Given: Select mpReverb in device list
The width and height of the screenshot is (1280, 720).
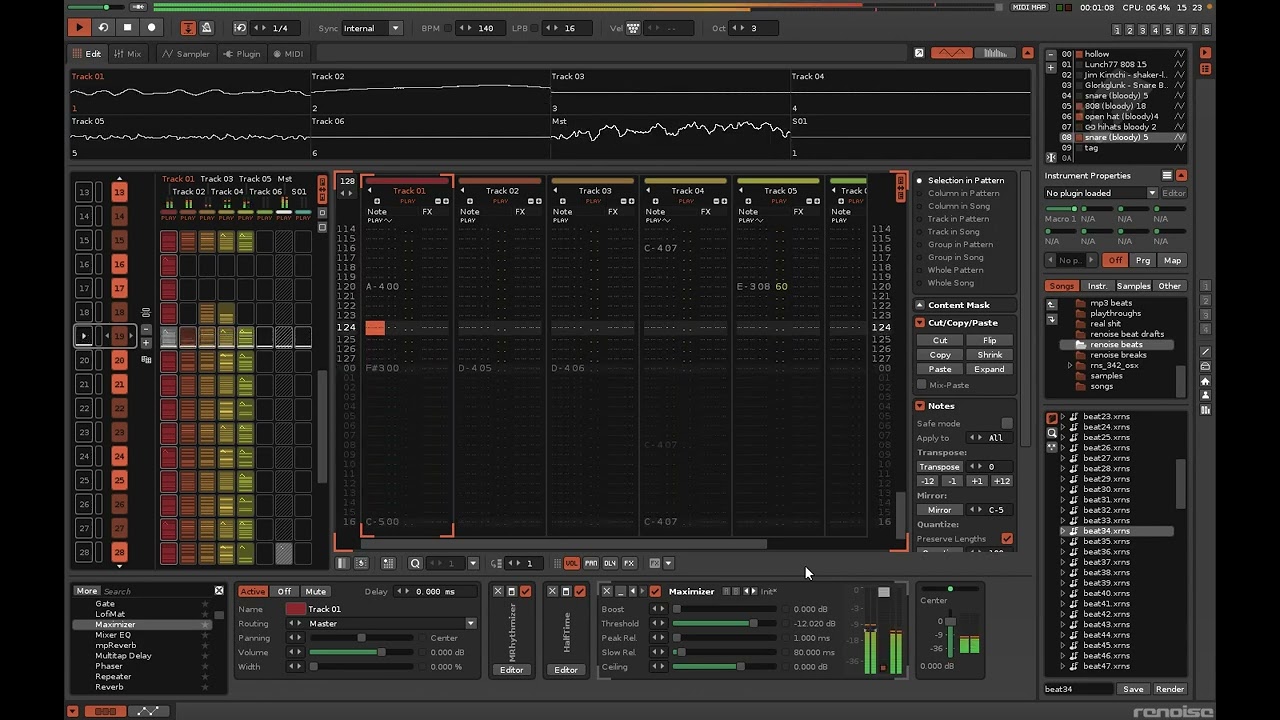Looking at the screenshot, I should click(115, 645).
